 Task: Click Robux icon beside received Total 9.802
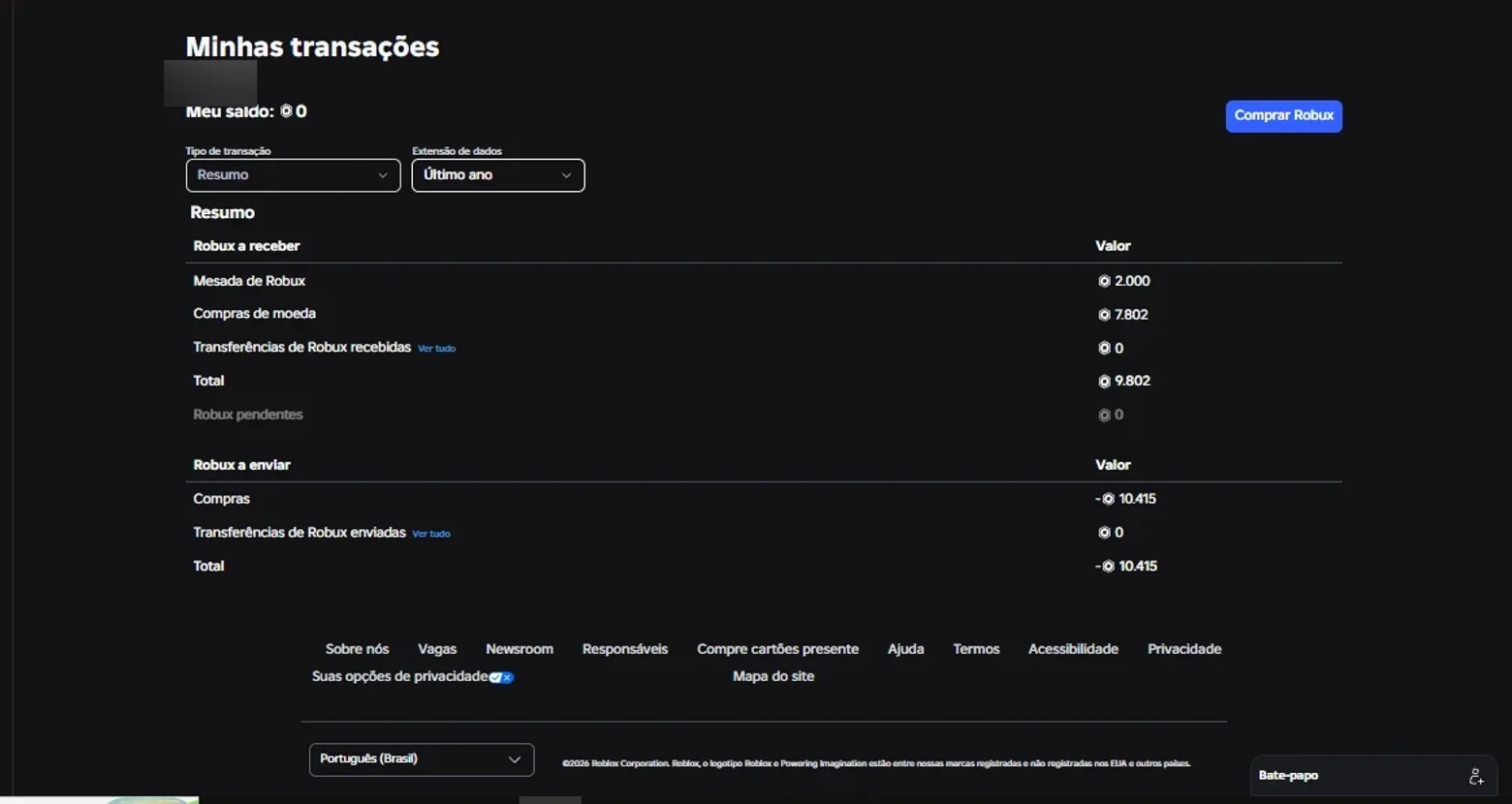pyautogui.click(x=1104, y=382)
